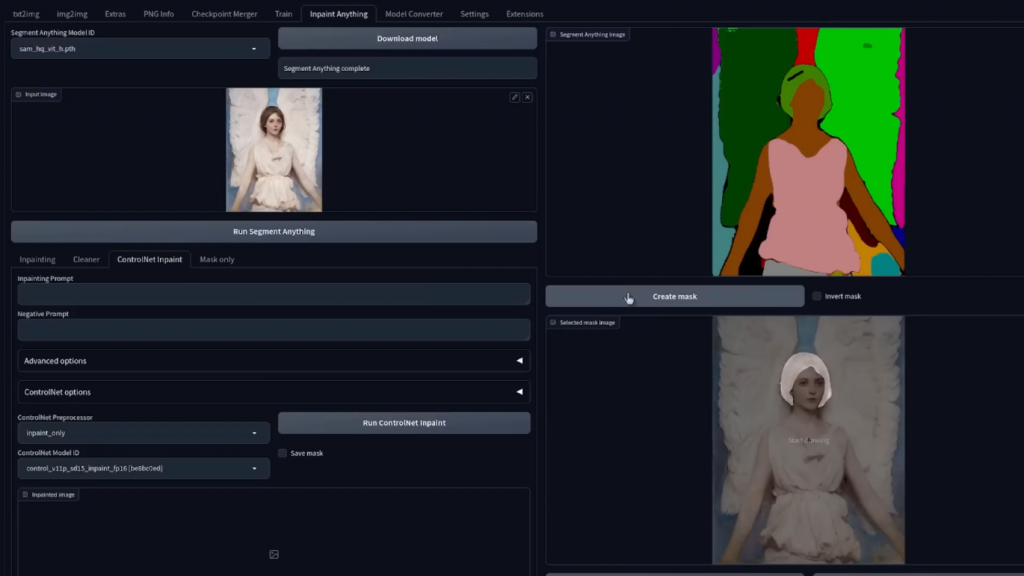Click the Create mask button
This screenshot has height=576, width=1024.
click(x=674, y=296)
